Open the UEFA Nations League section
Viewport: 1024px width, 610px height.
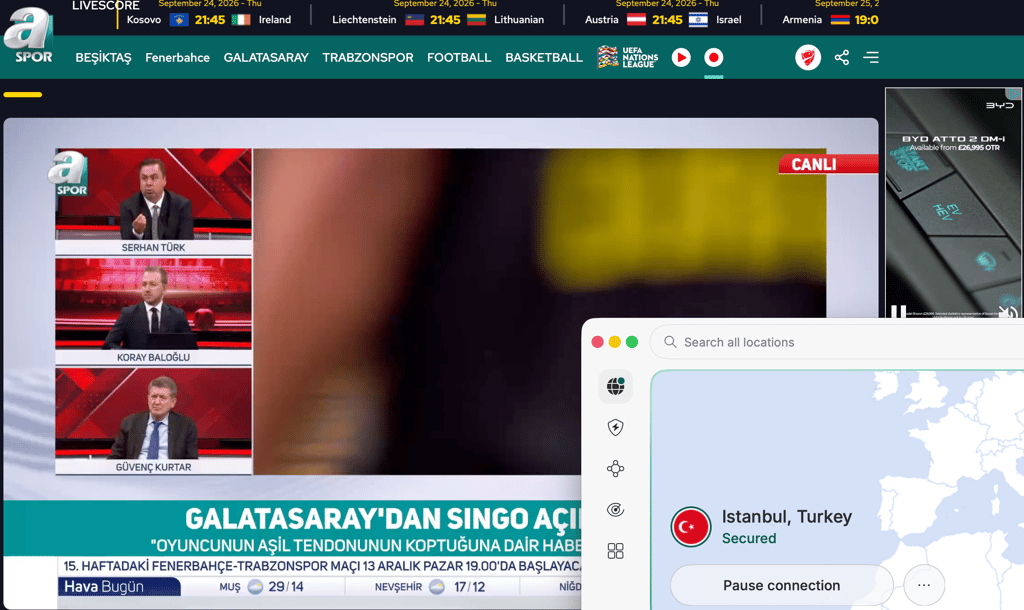(x=627, y=57)
